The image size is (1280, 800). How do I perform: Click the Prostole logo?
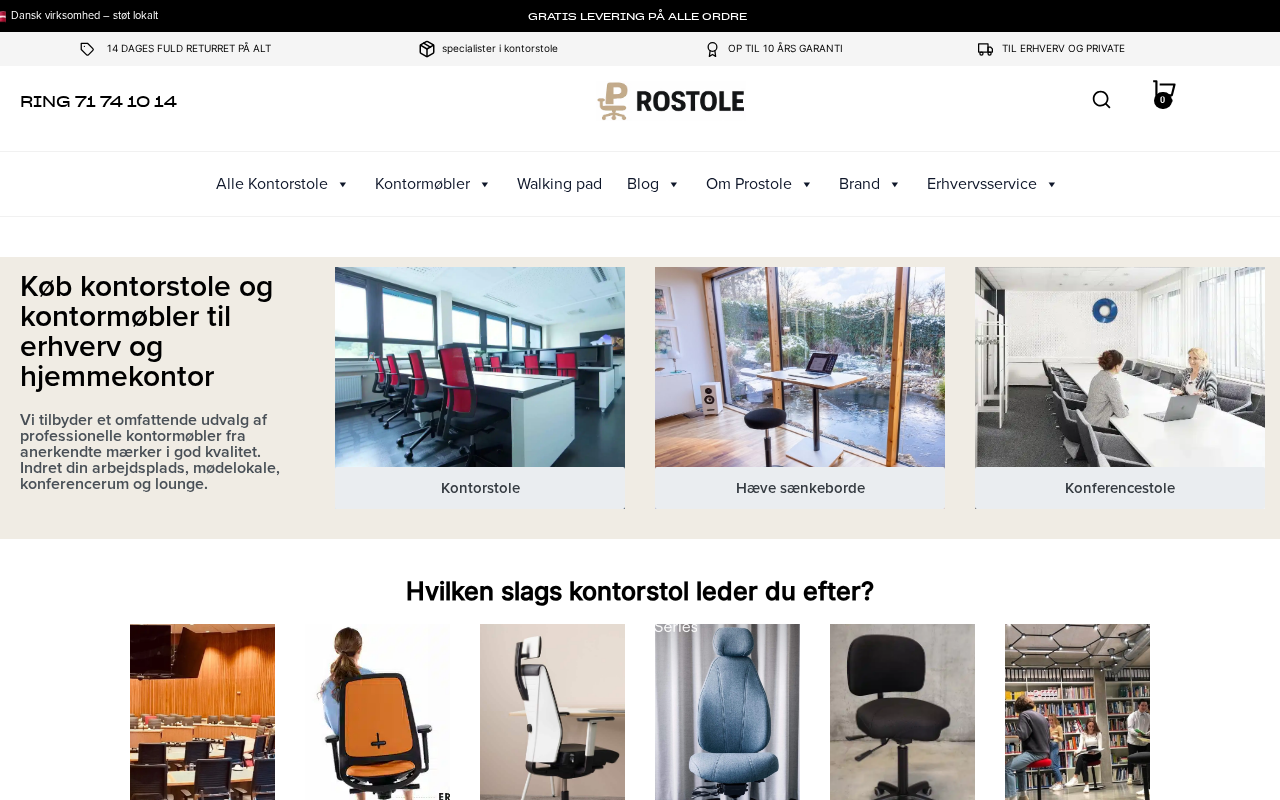click(671, 101)
